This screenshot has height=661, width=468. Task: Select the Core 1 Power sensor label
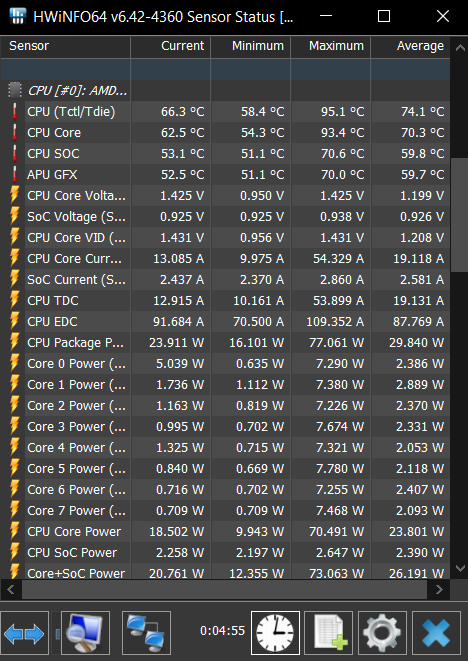point(76,384)
